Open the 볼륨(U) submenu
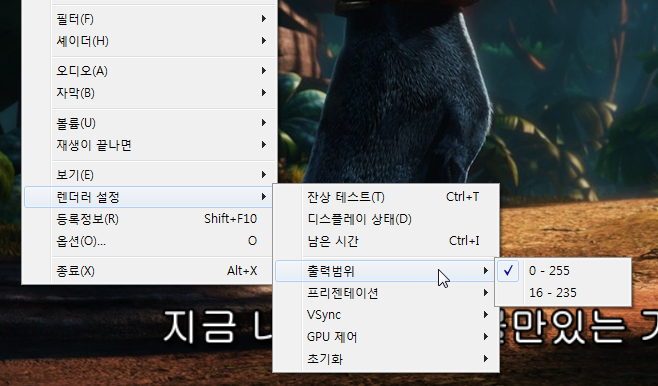The image size is (658, 386). click(x=148, y=123)
